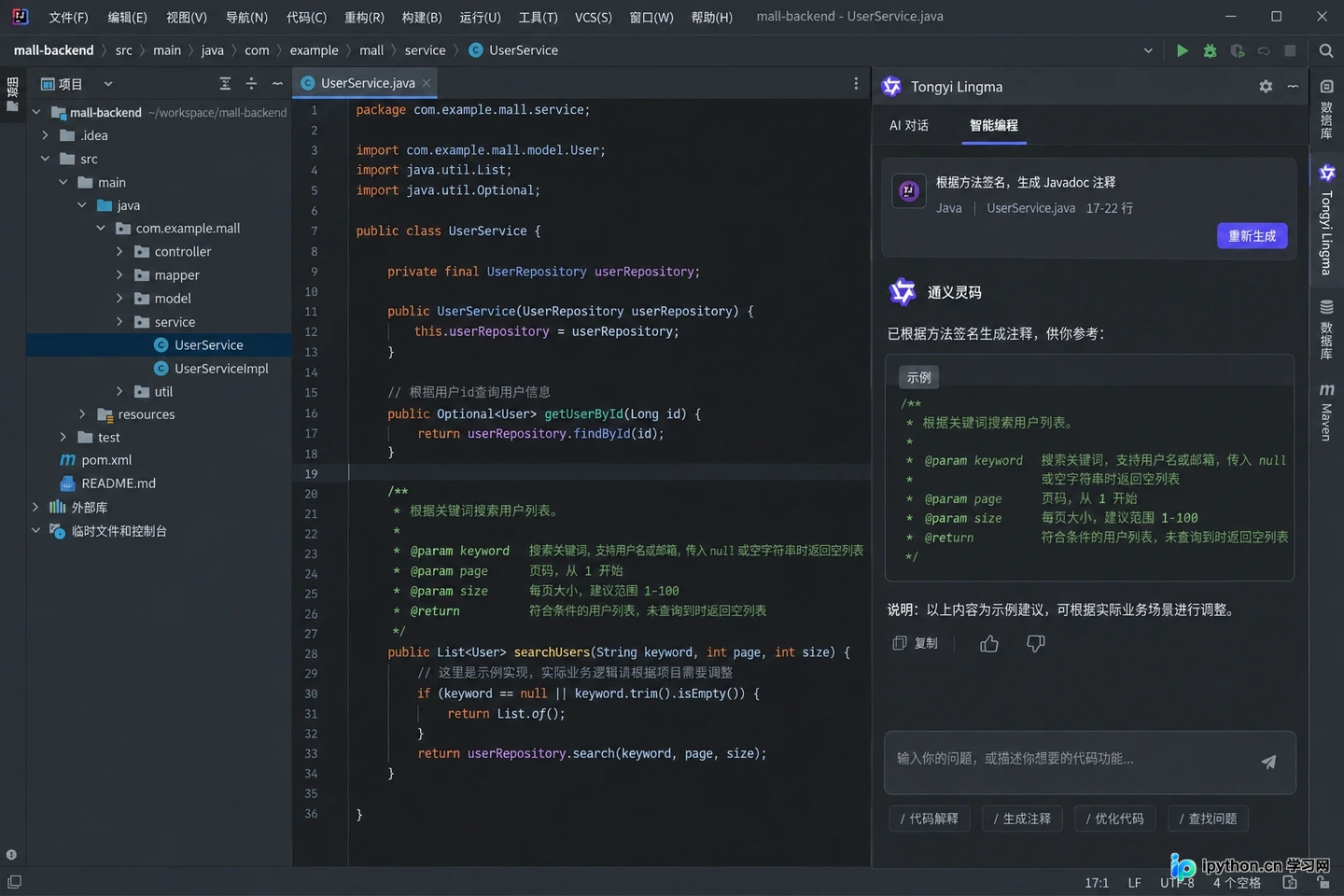Open the 重构(R) menu
The image size is (1344, 896).
(x=364, y=17)
